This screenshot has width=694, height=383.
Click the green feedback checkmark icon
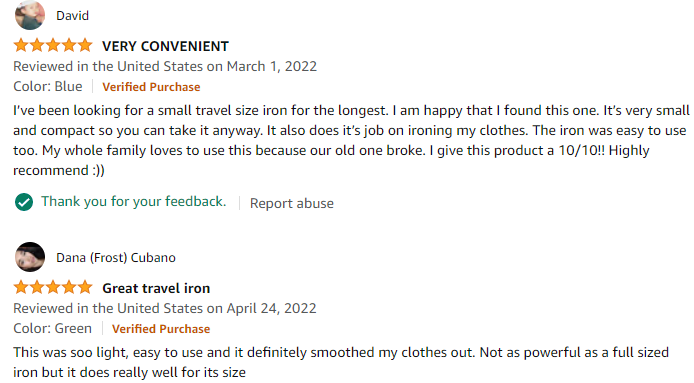click(24, 202)
